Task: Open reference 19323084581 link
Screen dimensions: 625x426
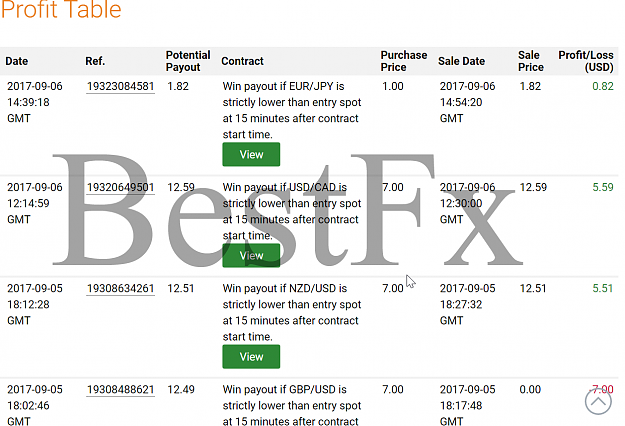Action: coord(120,86)
